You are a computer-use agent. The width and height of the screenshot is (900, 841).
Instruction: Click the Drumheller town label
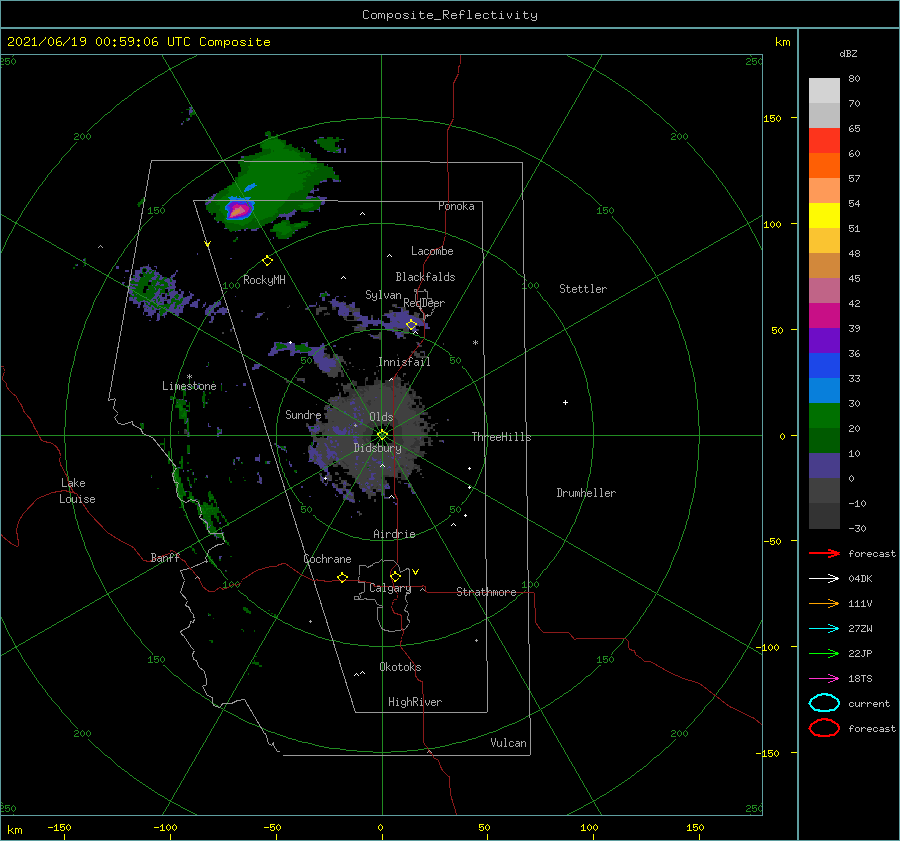pyautogui.click(x=586, y=493)
